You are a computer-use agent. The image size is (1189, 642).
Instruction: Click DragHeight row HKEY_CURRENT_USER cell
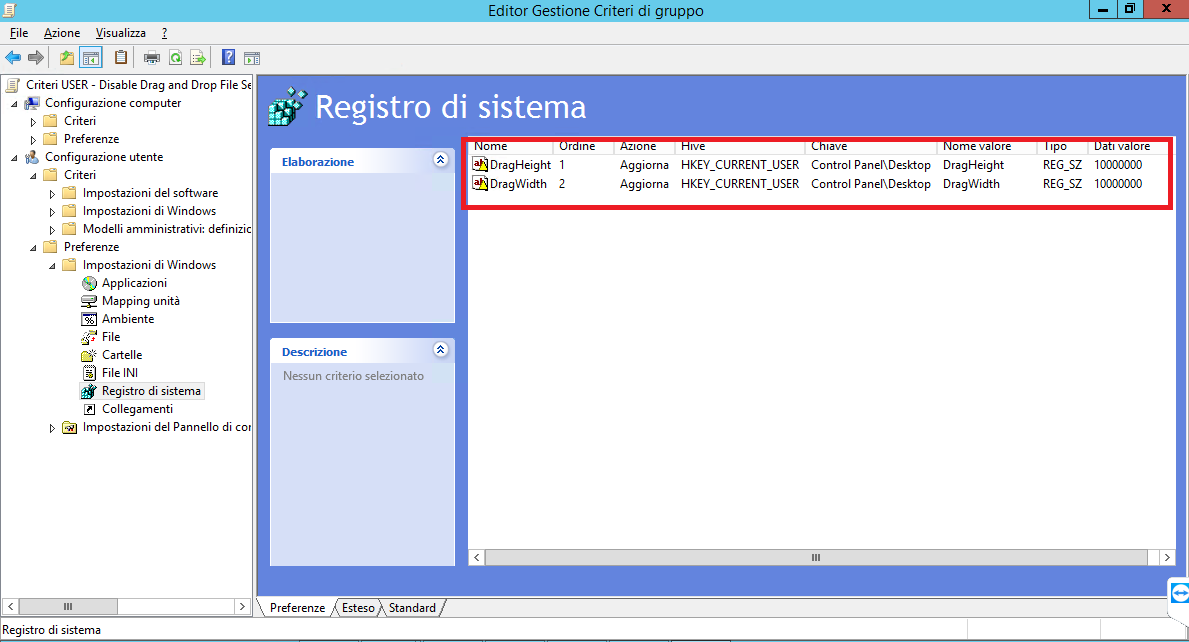click(740, 164)
